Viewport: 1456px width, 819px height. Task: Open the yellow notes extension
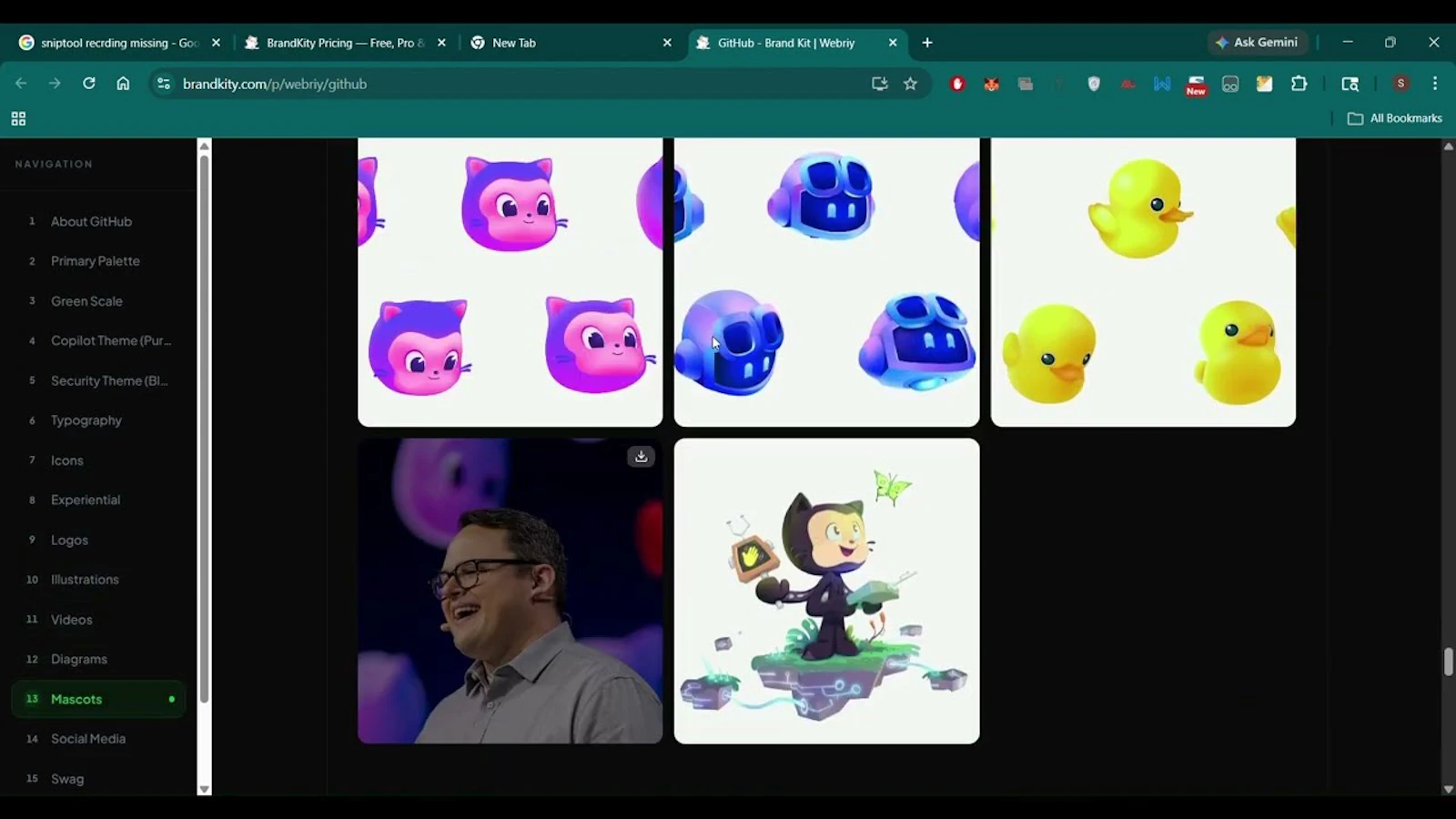click(x=1264, y=84)
